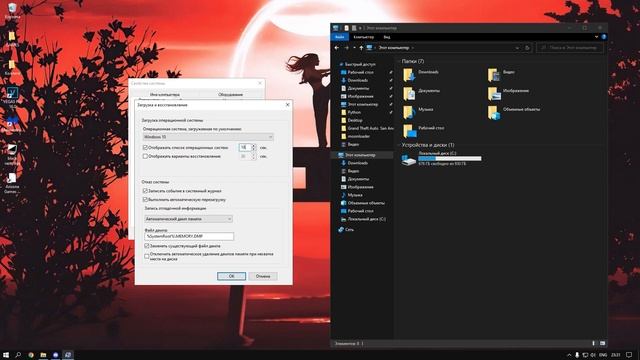This screenshot has width=640, height=360.
Task: Toggle 'Выполнить автоматическую перезагрузку' checkbox
Action: pyautogui.click(x=145, y=200)
